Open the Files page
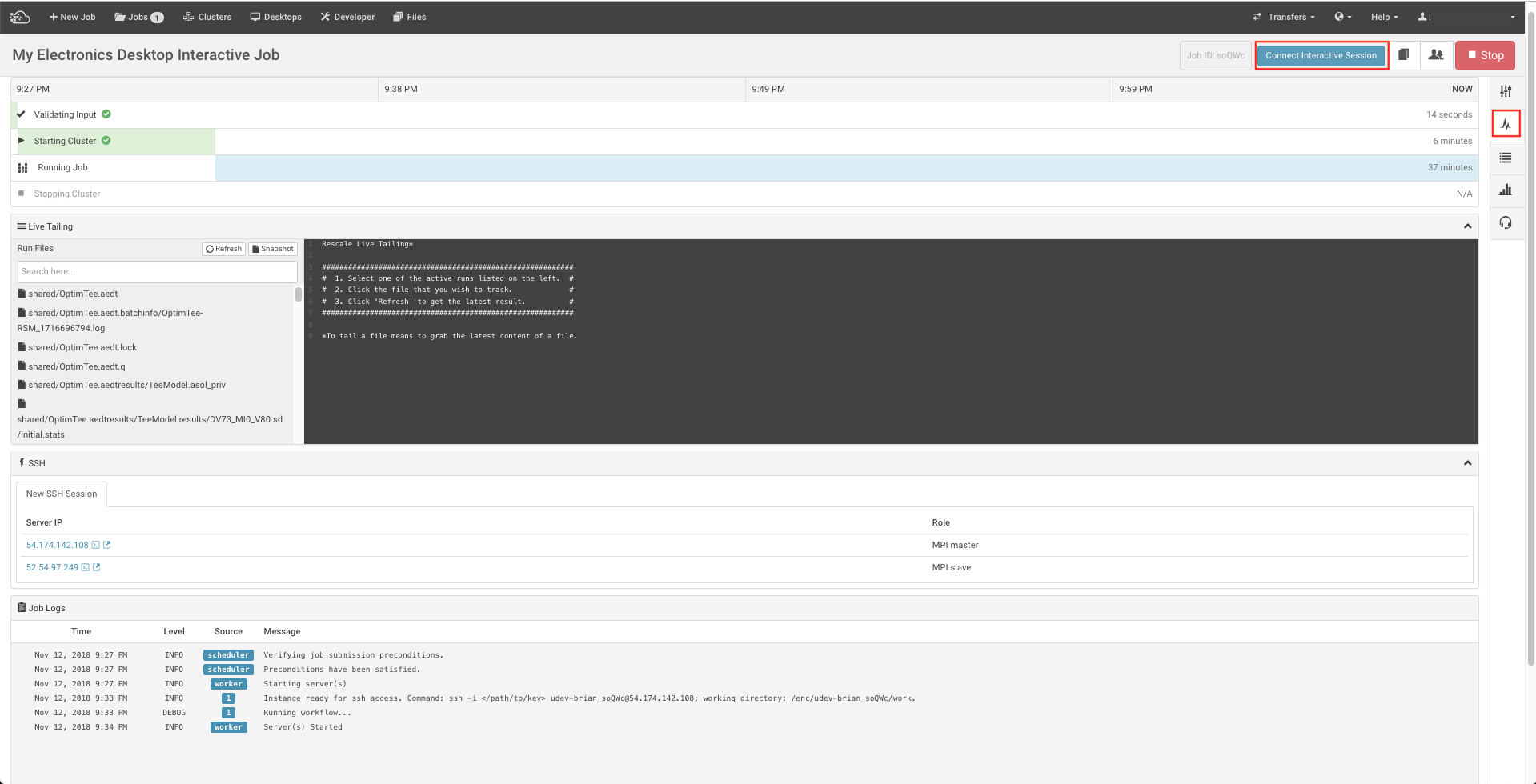 [409, 17]
